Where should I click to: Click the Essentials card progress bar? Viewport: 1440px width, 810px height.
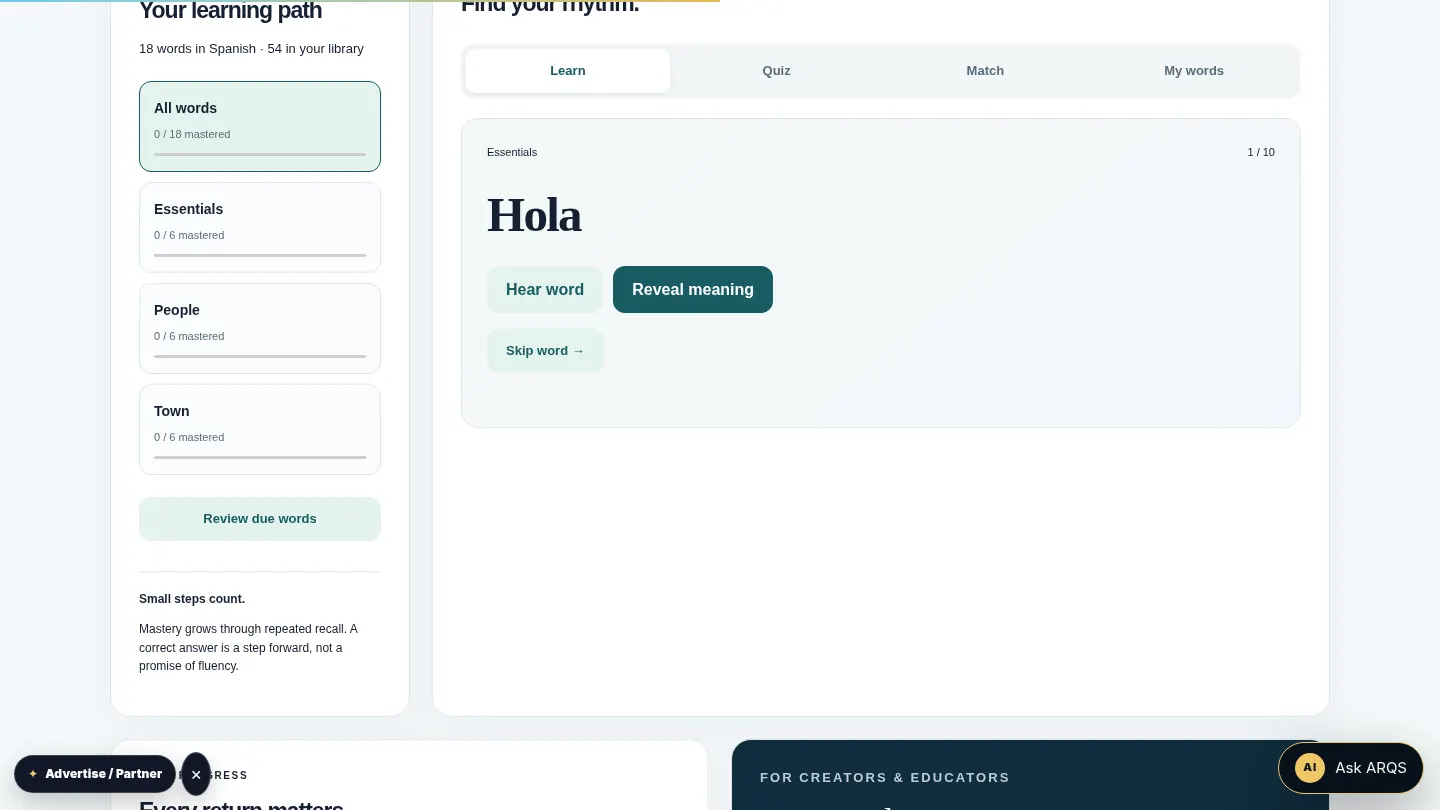260,255
